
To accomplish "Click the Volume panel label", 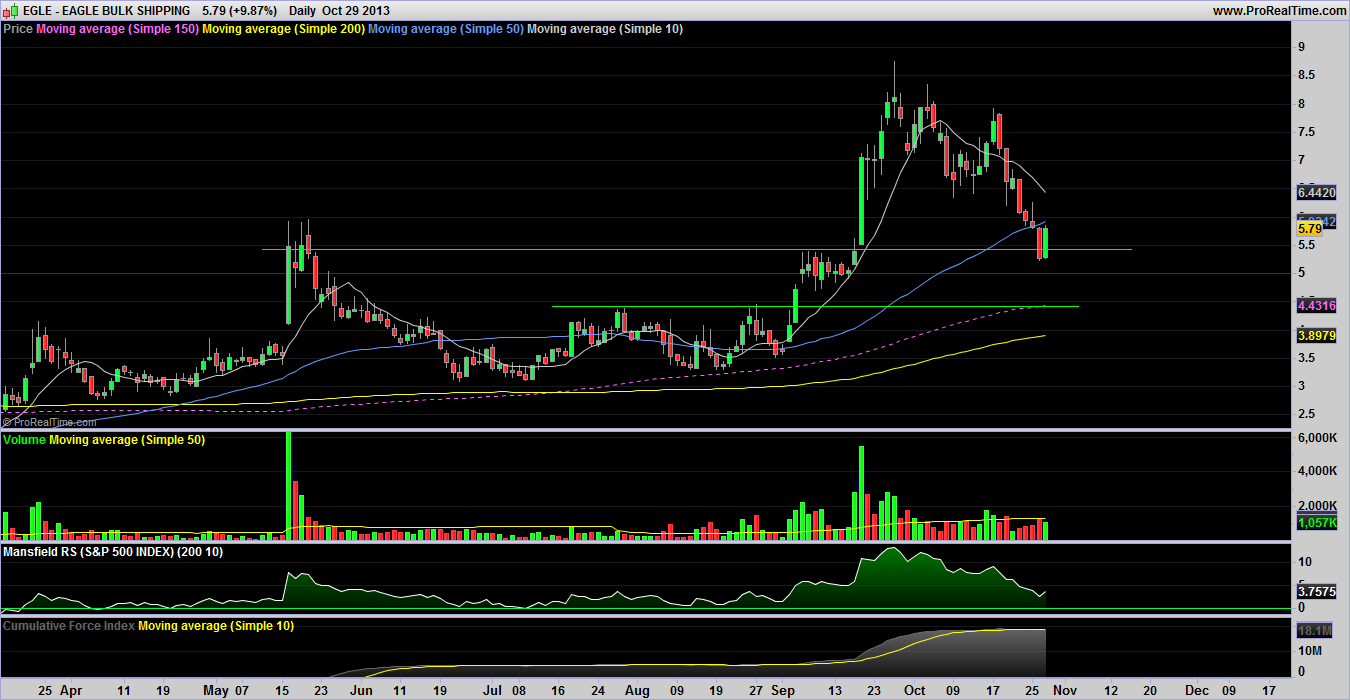I will [25, 440].
